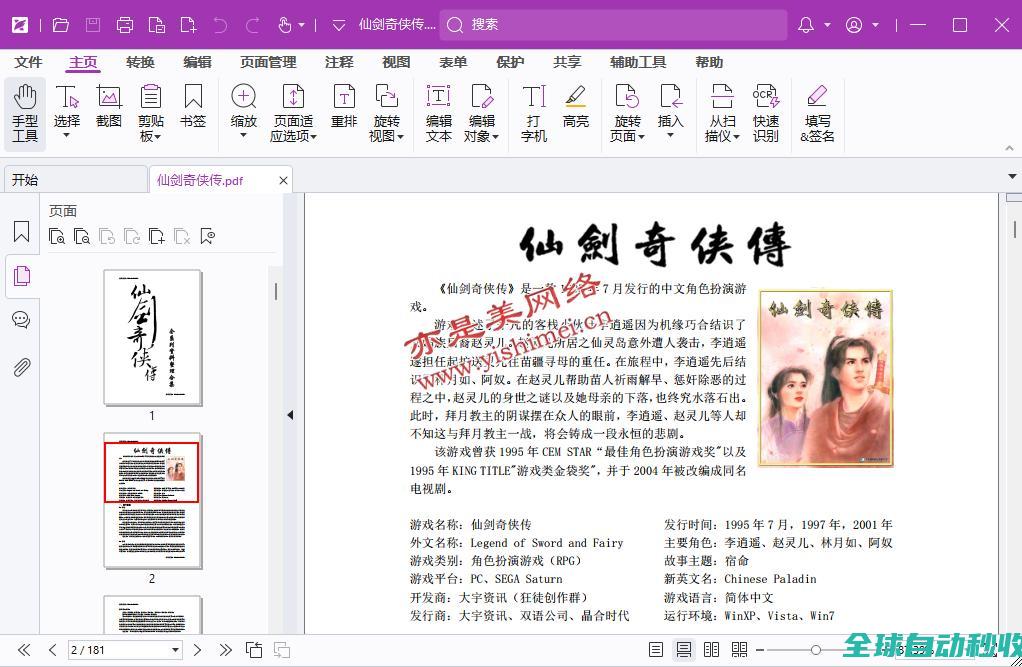1022x667 pixels.
Task: Open the Convert (转换) ribbon tab
Action: point(140,62)
